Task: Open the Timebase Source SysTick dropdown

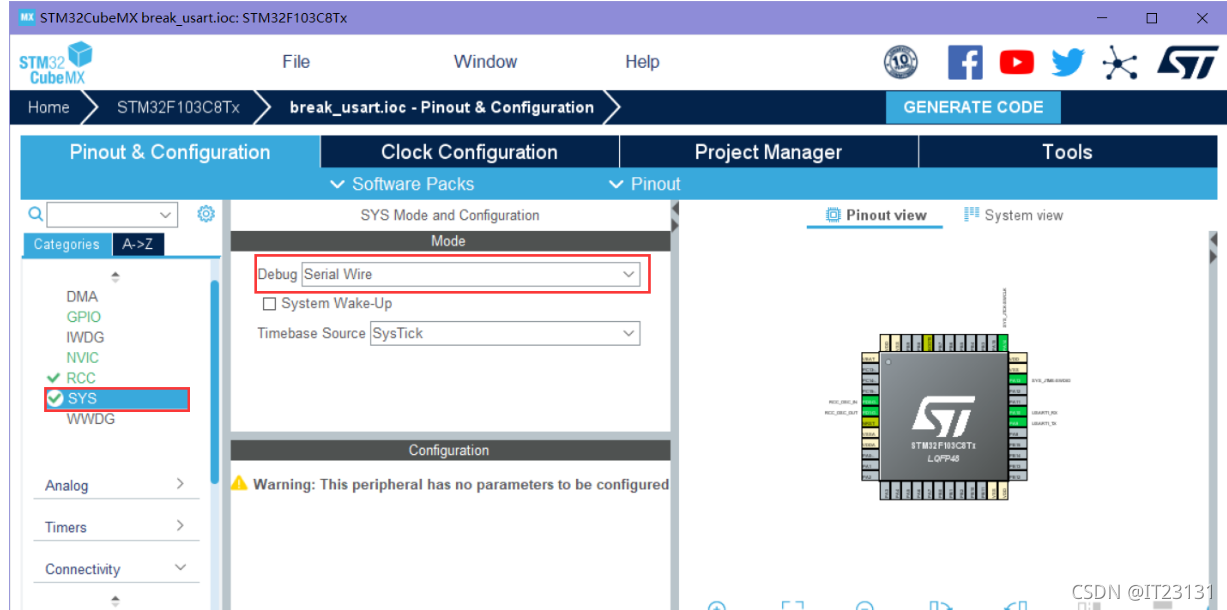Action: click(505, 333)
